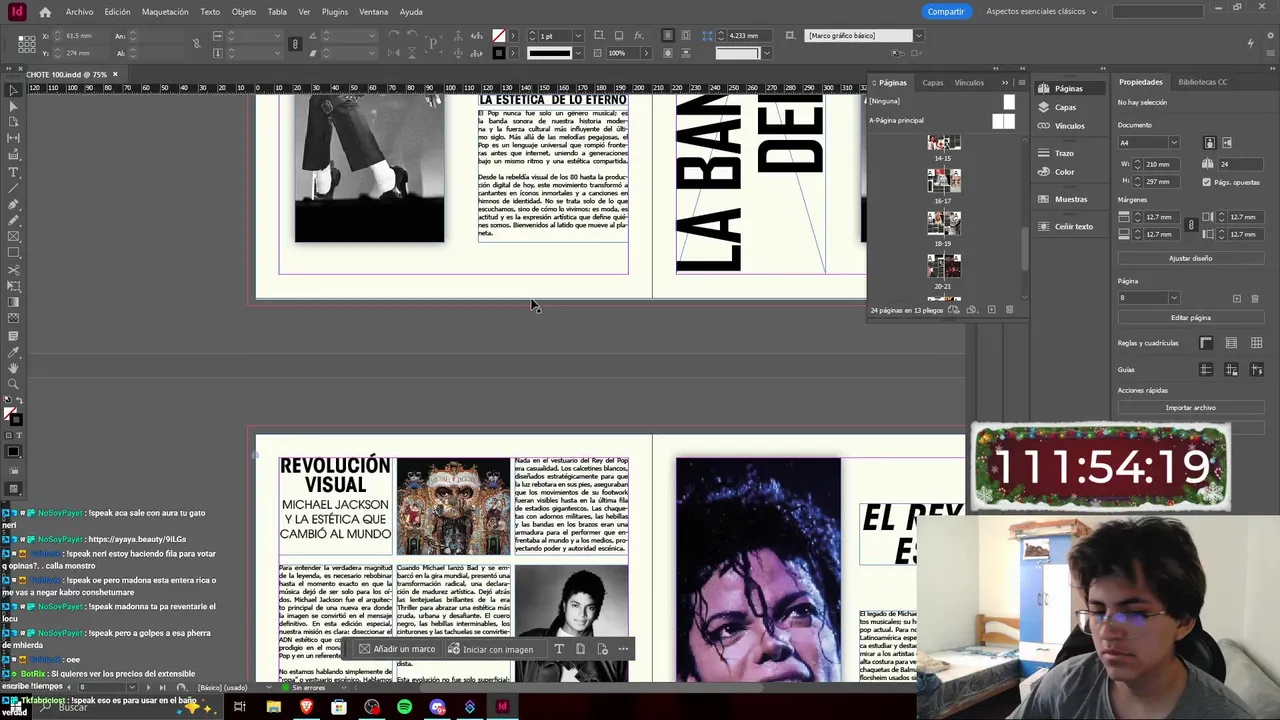Click Añadir un marco button

pos(397,649)
